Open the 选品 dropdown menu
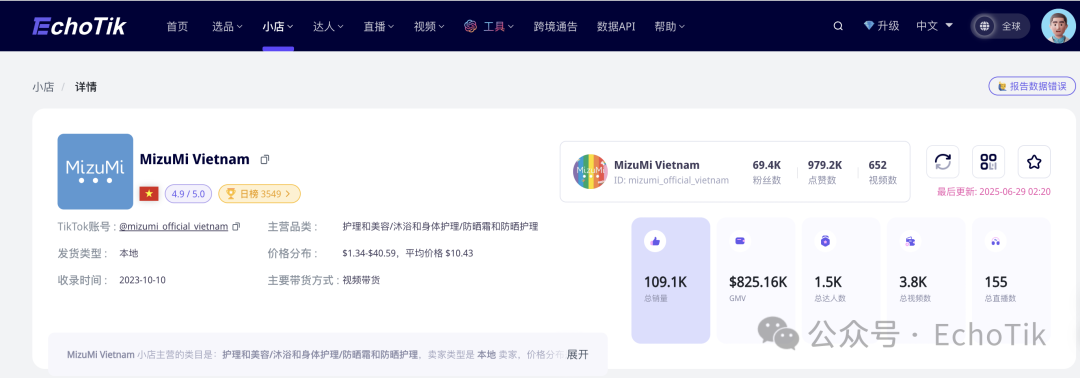 tap(227, 27)
